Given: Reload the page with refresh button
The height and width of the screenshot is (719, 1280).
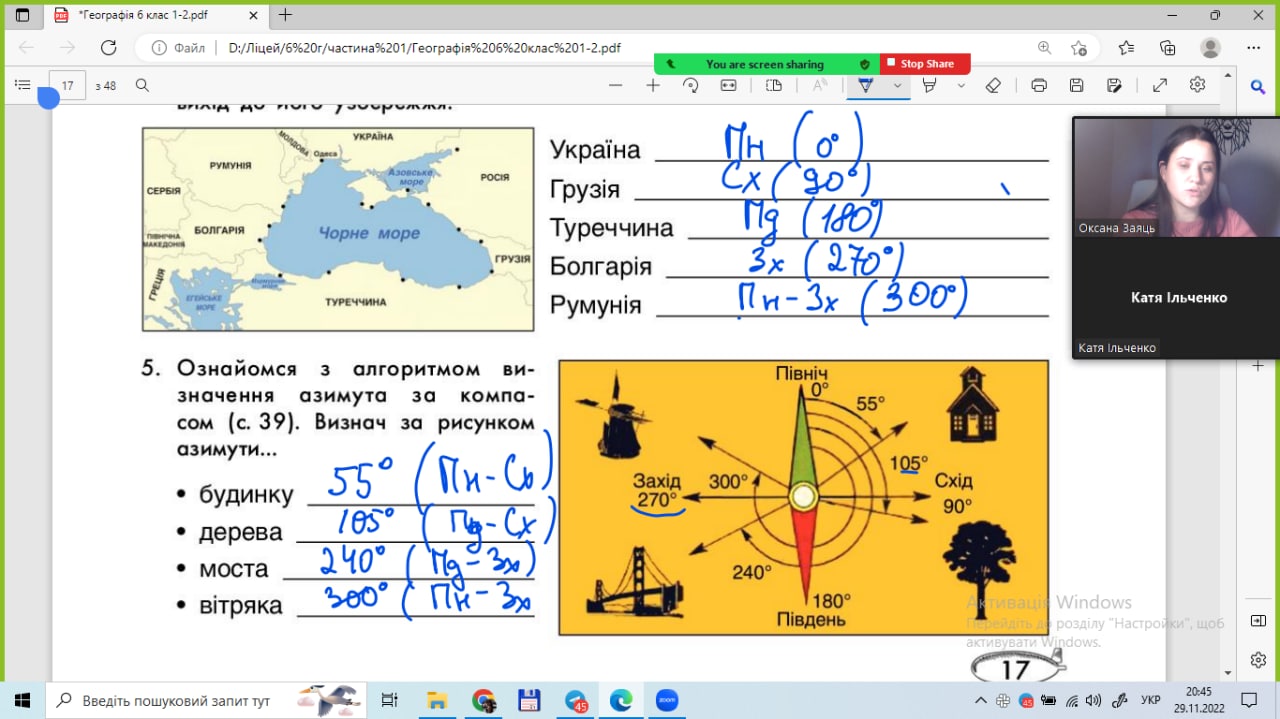Looking at the screenshot, I should 109,47.
